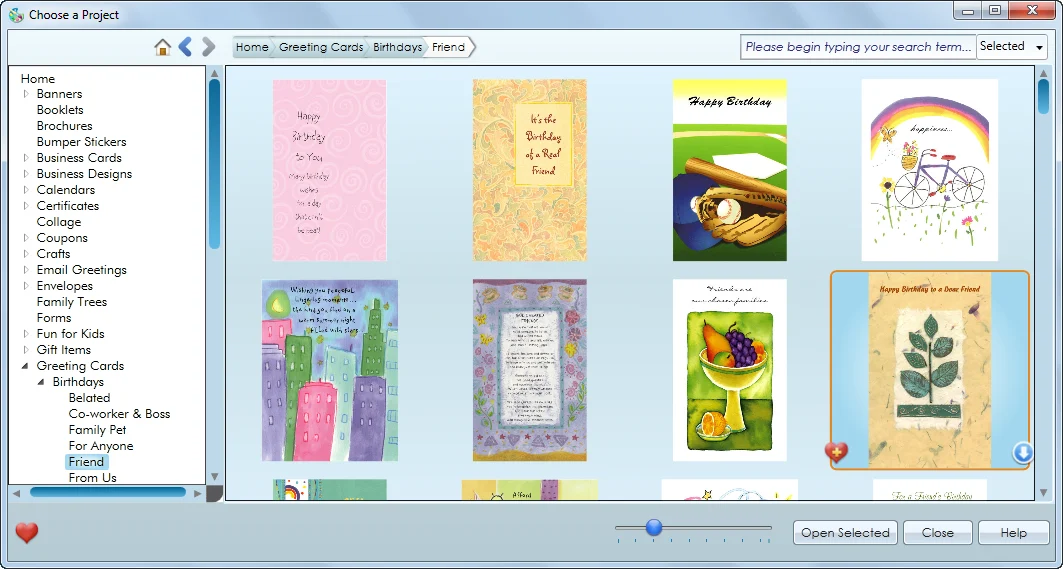Viewport: 1063px width, 569px height.
Task: Select Gift Items category
Action: [x=64, y=349]
